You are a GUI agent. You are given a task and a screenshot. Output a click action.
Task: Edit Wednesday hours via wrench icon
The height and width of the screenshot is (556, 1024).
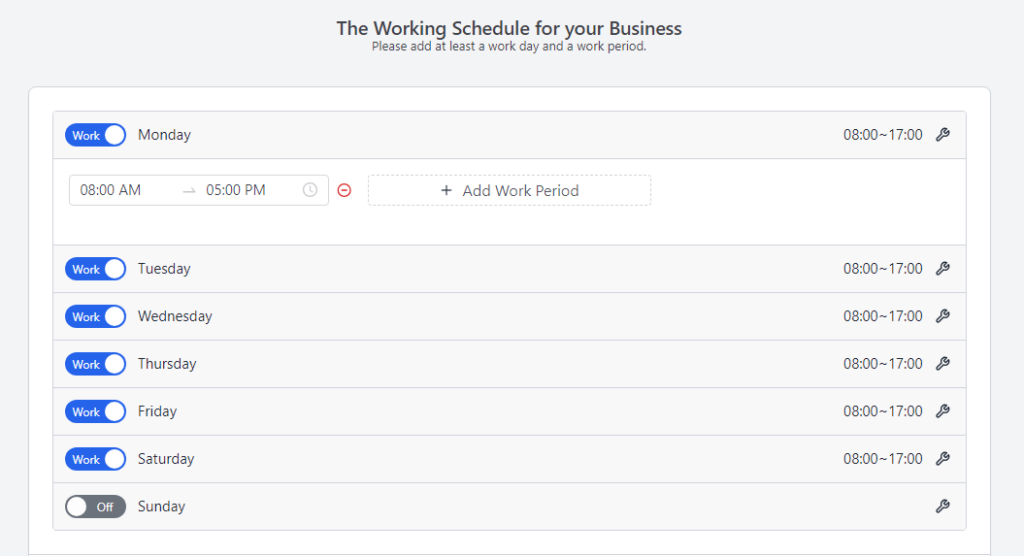[942, 316]
